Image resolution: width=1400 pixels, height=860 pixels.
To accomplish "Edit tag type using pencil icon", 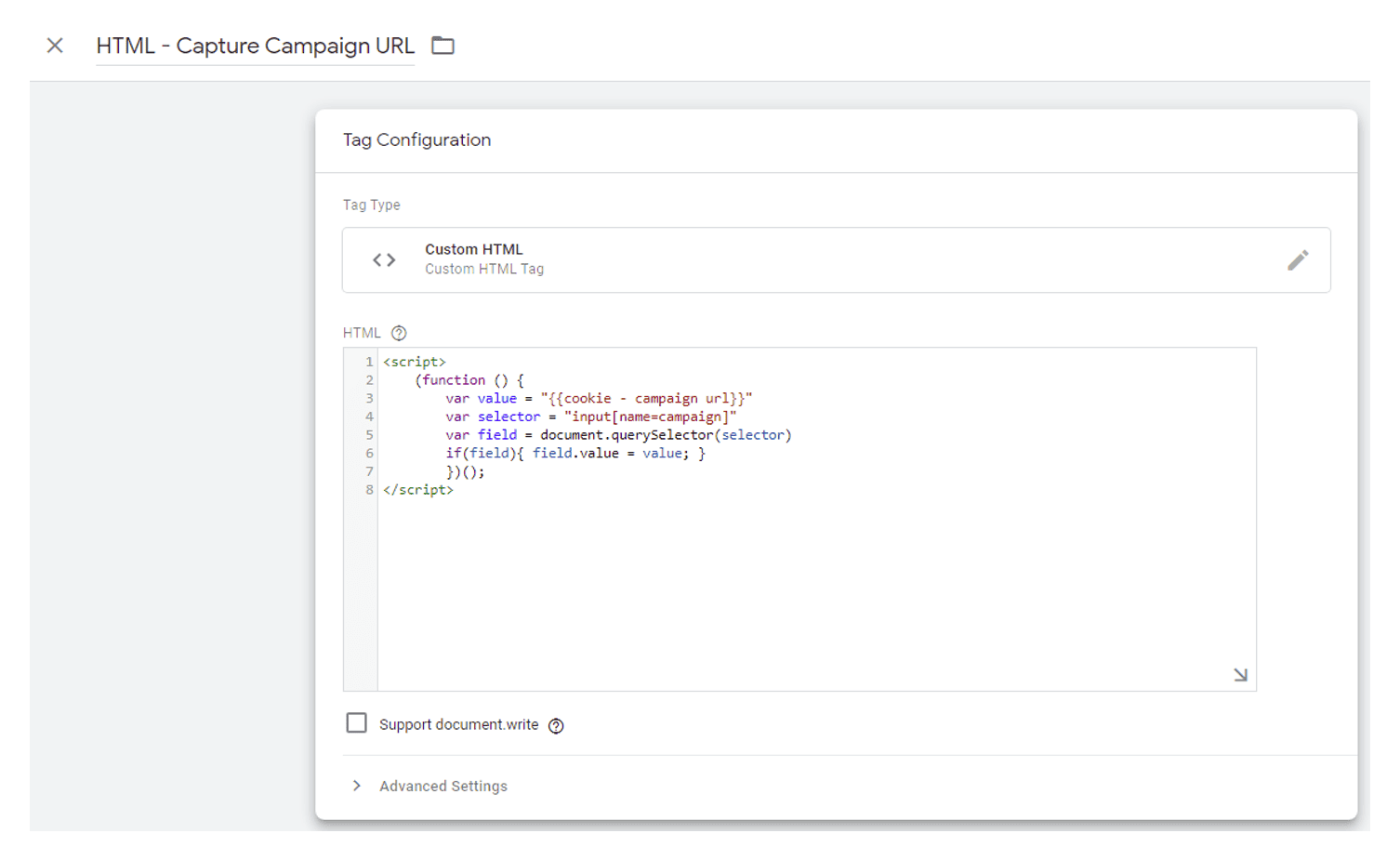I will (x=1297, y=260).
